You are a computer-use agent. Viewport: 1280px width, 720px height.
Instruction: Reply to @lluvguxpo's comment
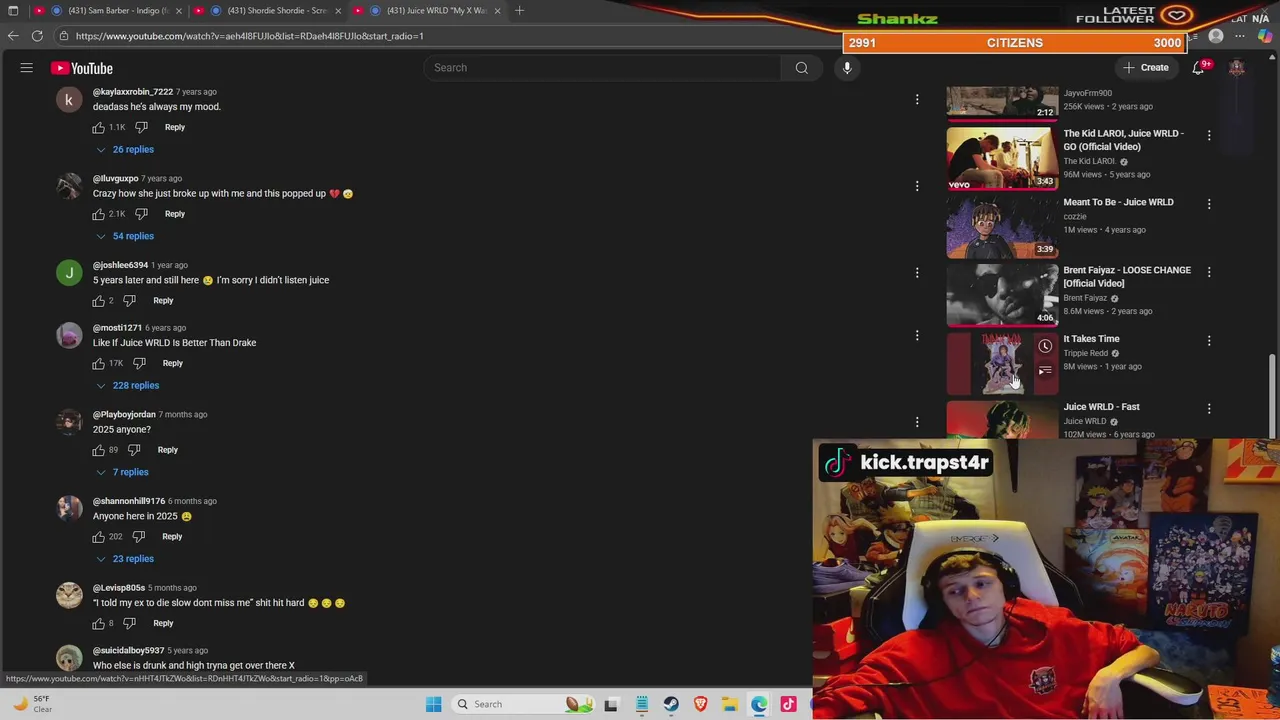tap(175, 214)
